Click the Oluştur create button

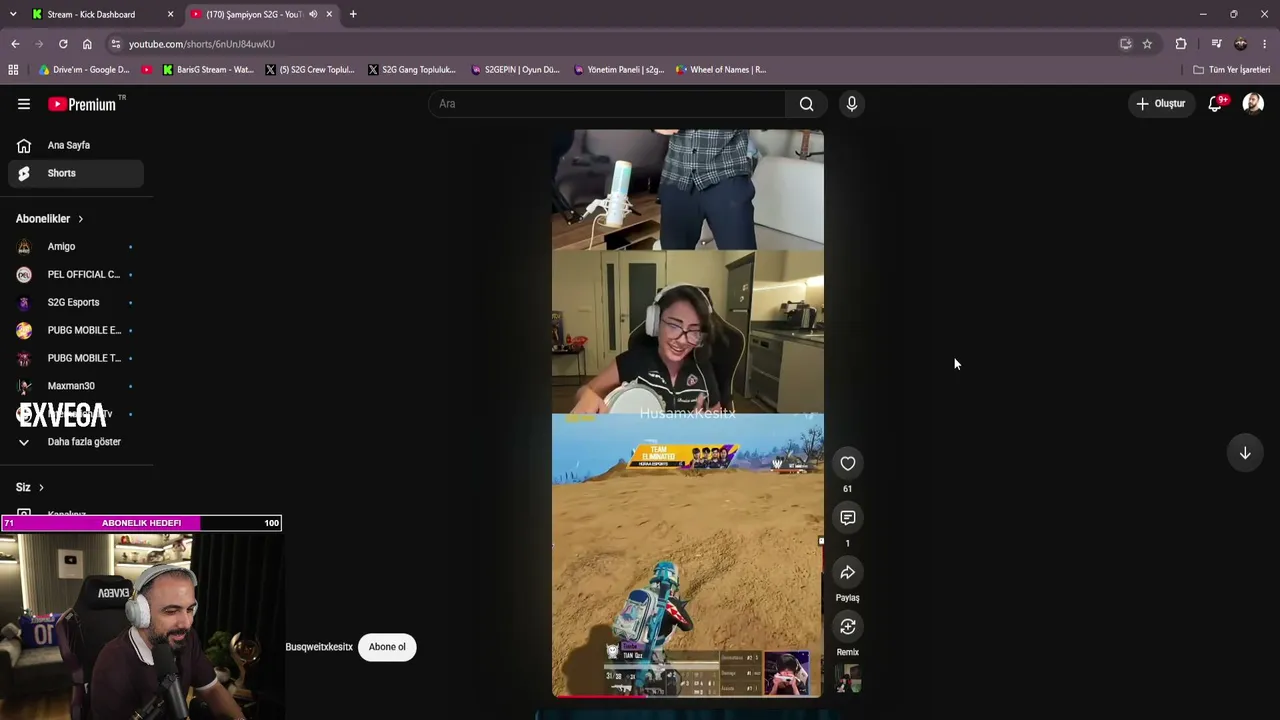pos(1161,104)
